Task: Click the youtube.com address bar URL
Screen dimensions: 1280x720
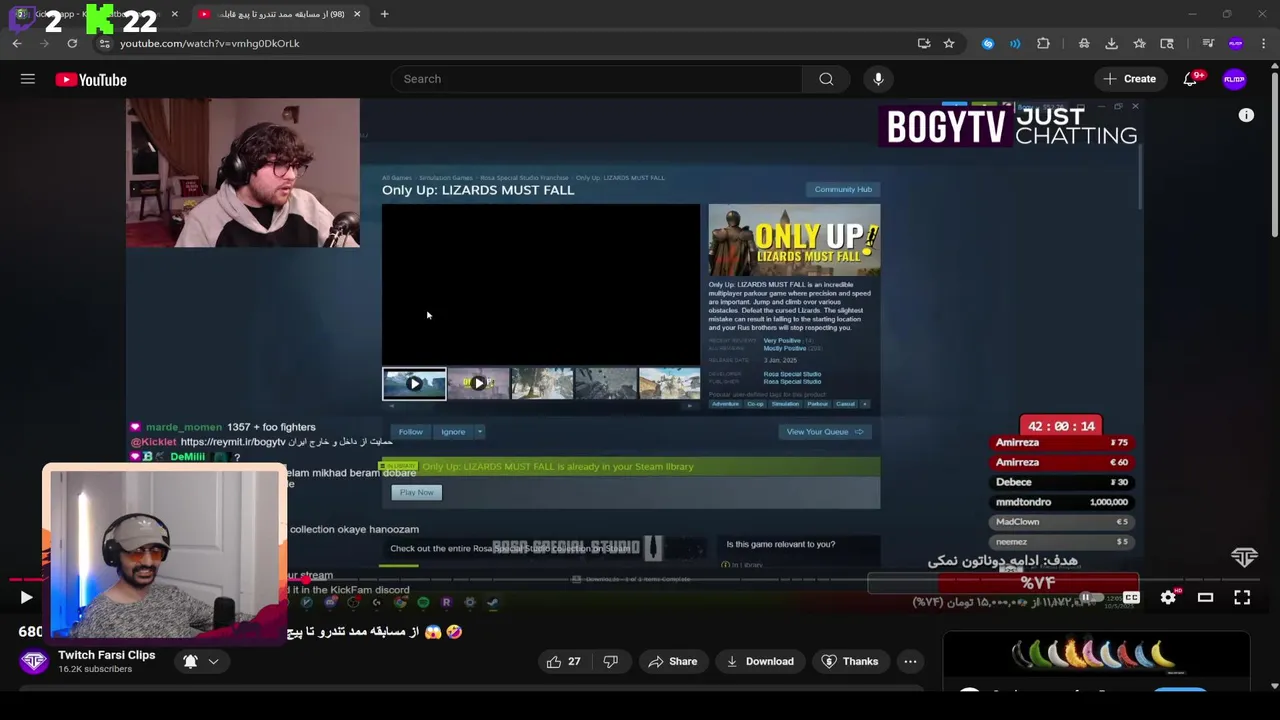Action: pos(210,43)
